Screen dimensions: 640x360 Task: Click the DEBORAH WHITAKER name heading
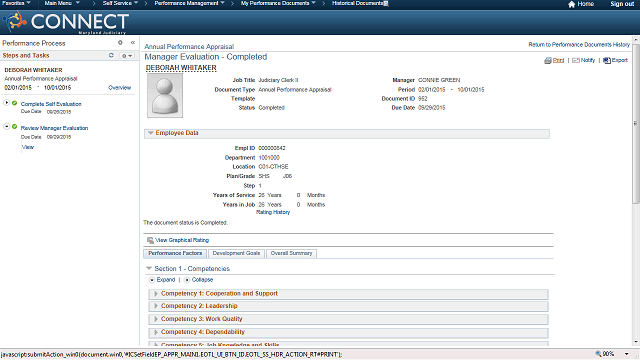[181, 68]
